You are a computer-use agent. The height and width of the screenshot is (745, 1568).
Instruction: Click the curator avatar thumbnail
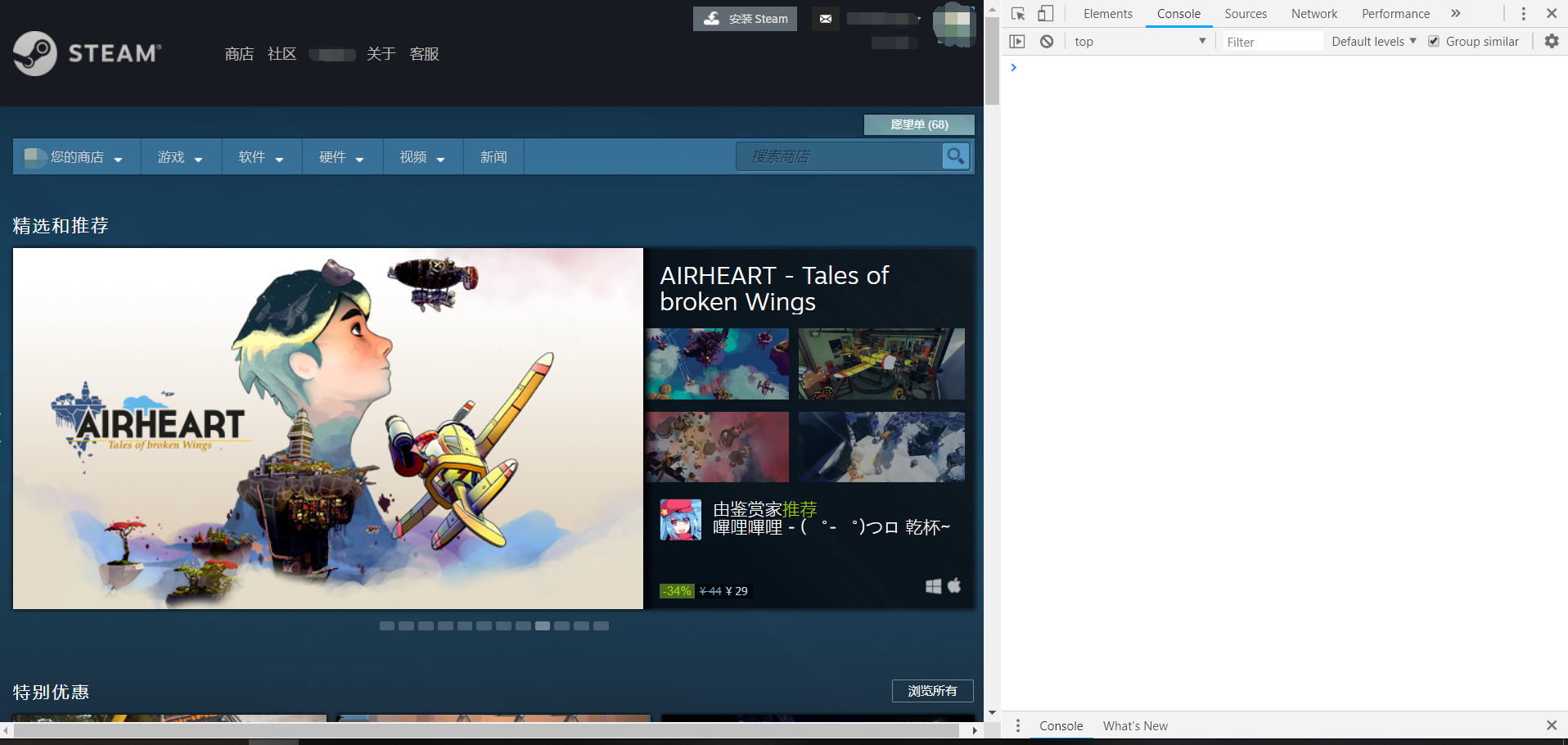[681, 520]
